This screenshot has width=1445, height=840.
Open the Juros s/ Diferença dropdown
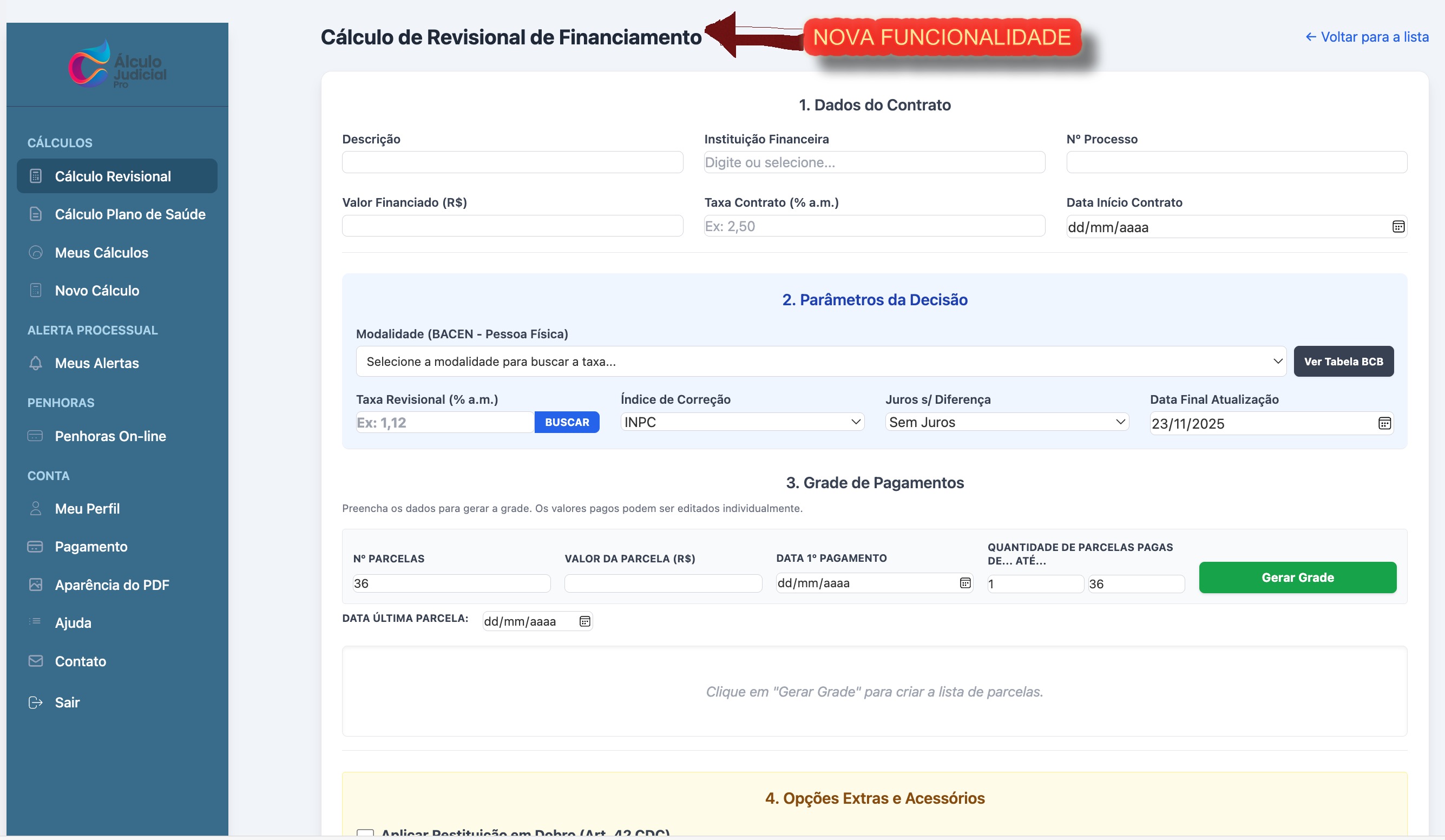(1006, 422)
